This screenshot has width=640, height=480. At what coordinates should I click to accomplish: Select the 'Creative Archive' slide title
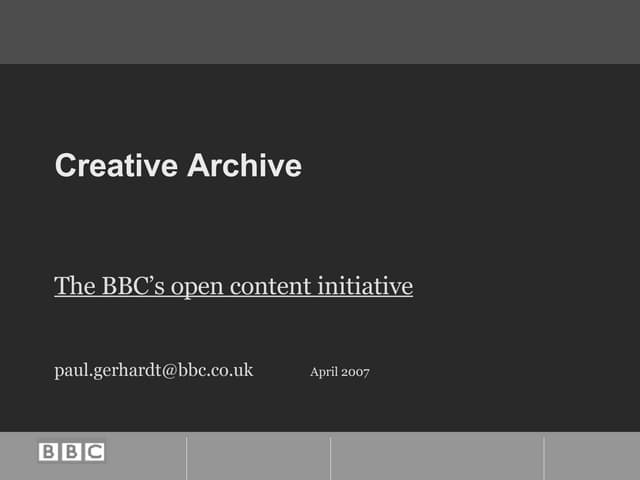178,166
